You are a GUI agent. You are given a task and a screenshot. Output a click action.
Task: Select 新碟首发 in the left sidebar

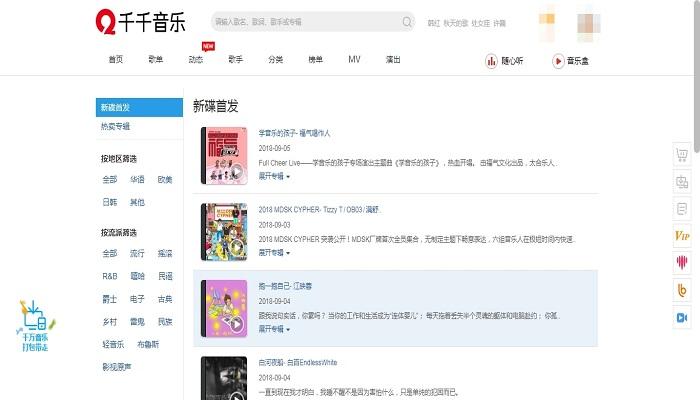[x=139, y=108]
